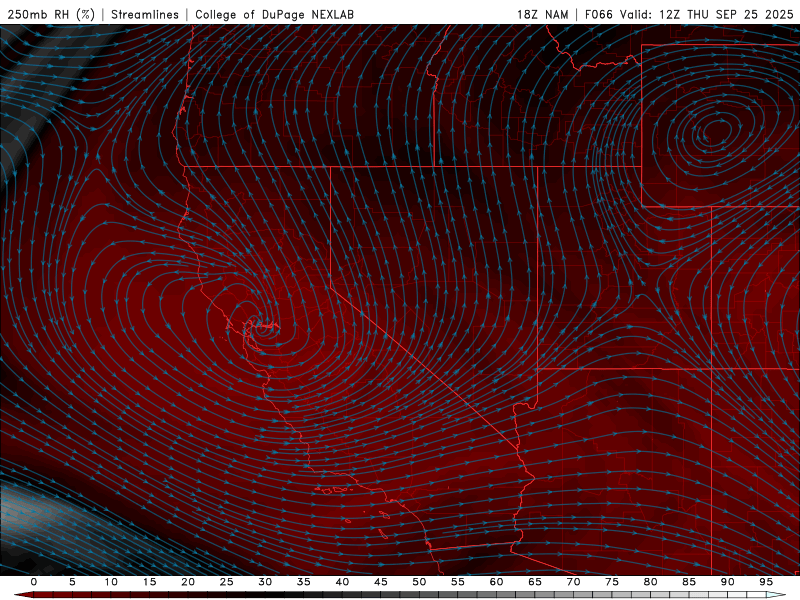Click the "10" label on the color scale
The image size is (800, 600).
(111, 582)
